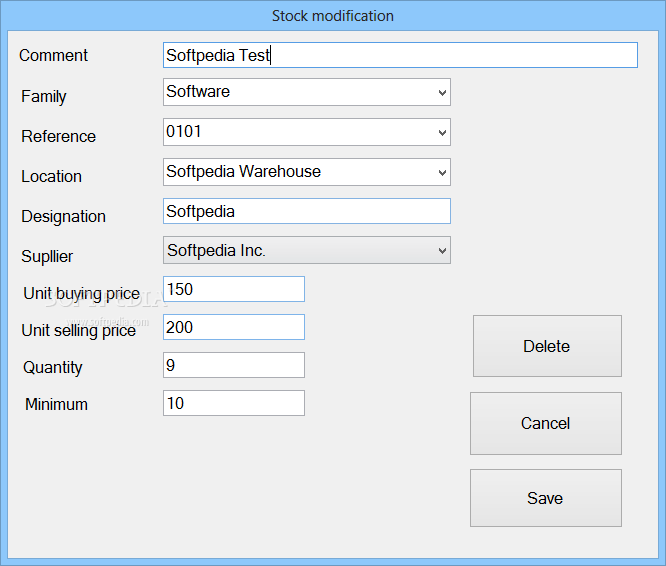Click the Comment label
Viewport: 666px width, 566px height.
(54, 55)
